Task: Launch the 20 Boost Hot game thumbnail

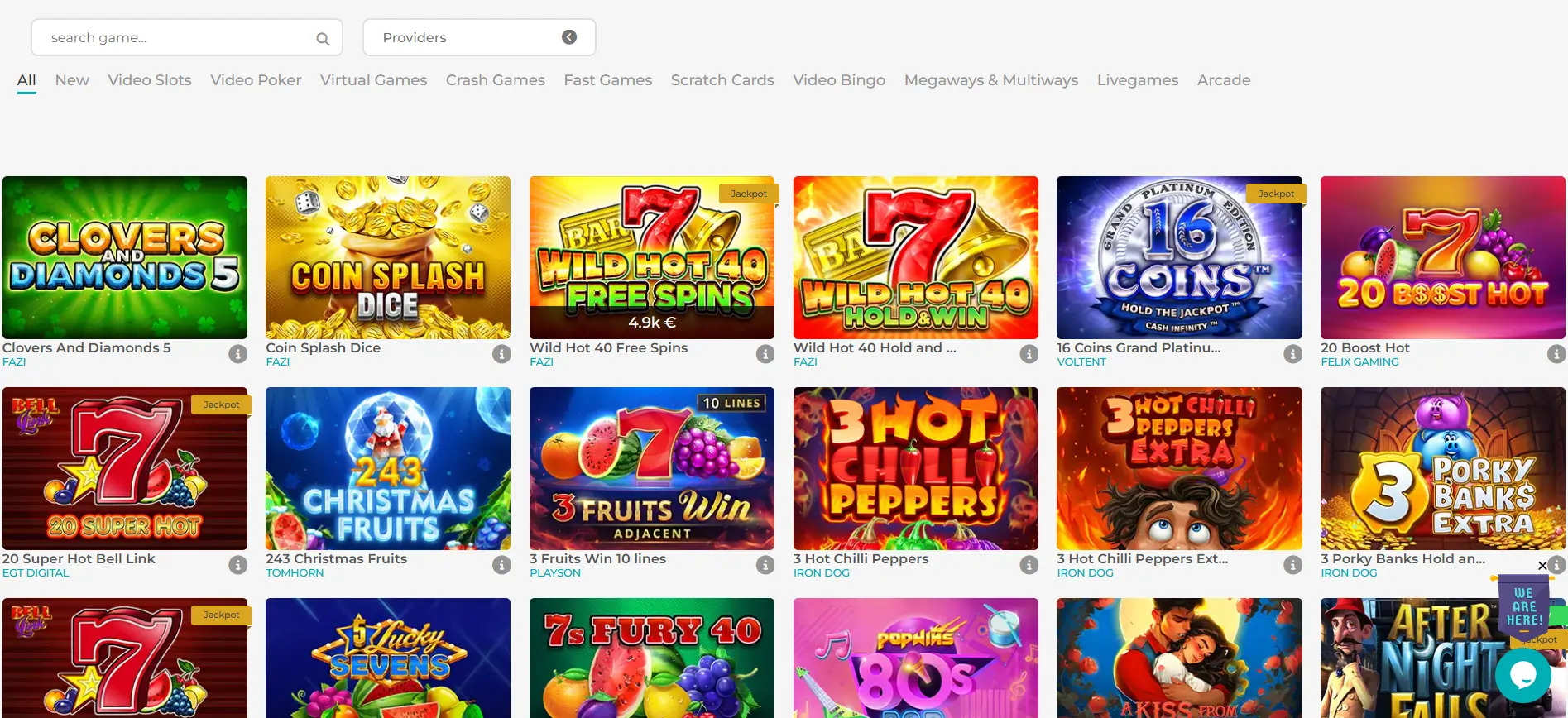Action: (1442, 257)
